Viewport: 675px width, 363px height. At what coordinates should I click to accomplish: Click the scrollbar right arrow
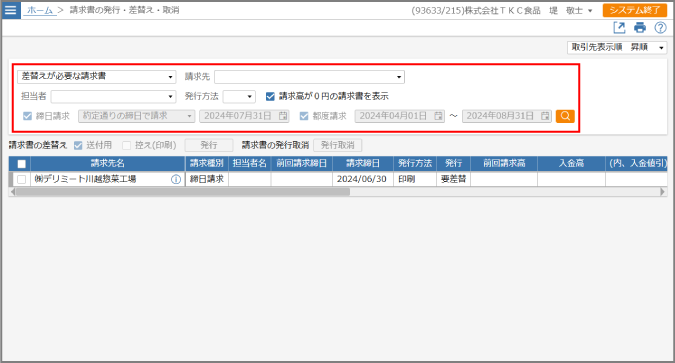click(663, 192)
